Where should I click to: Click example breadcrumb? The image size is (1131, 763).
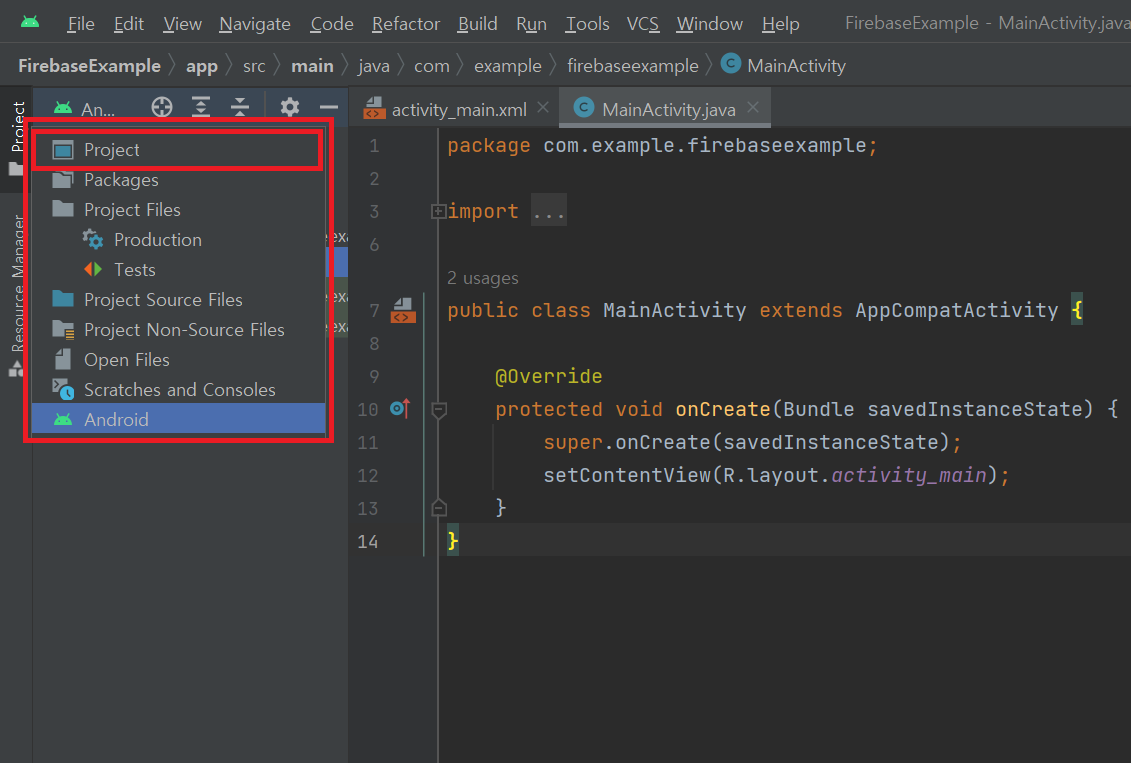point(507,66)
